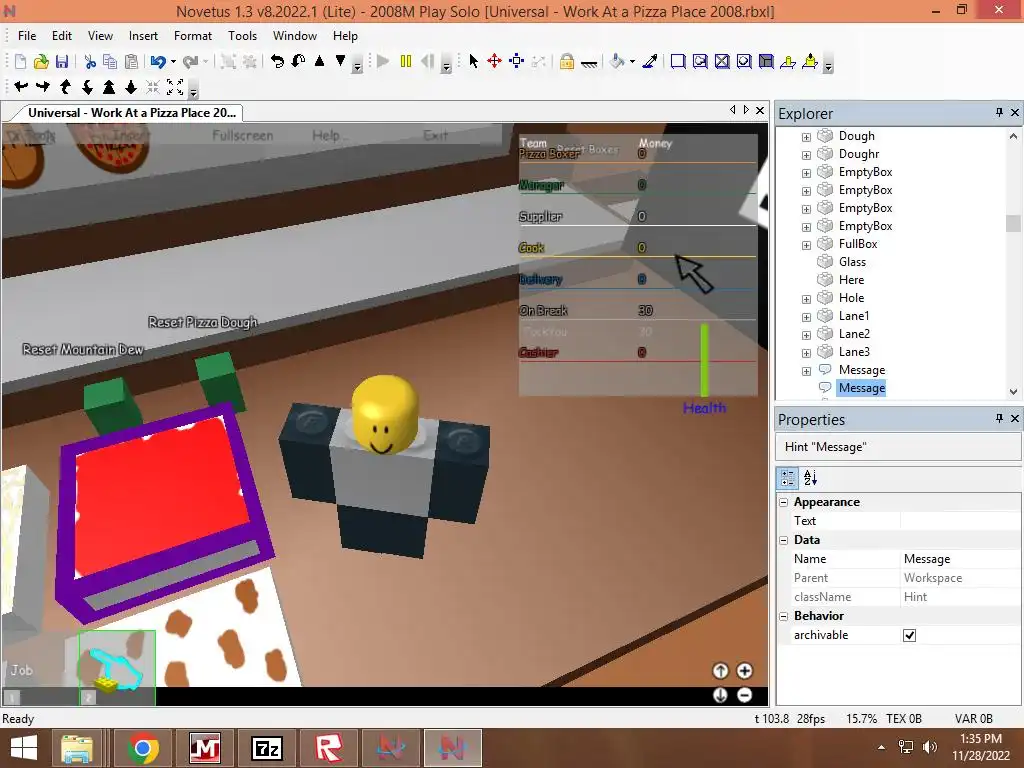Select the red Move tool
This screenshot has width=1024, height=768.
click(494, 61)
